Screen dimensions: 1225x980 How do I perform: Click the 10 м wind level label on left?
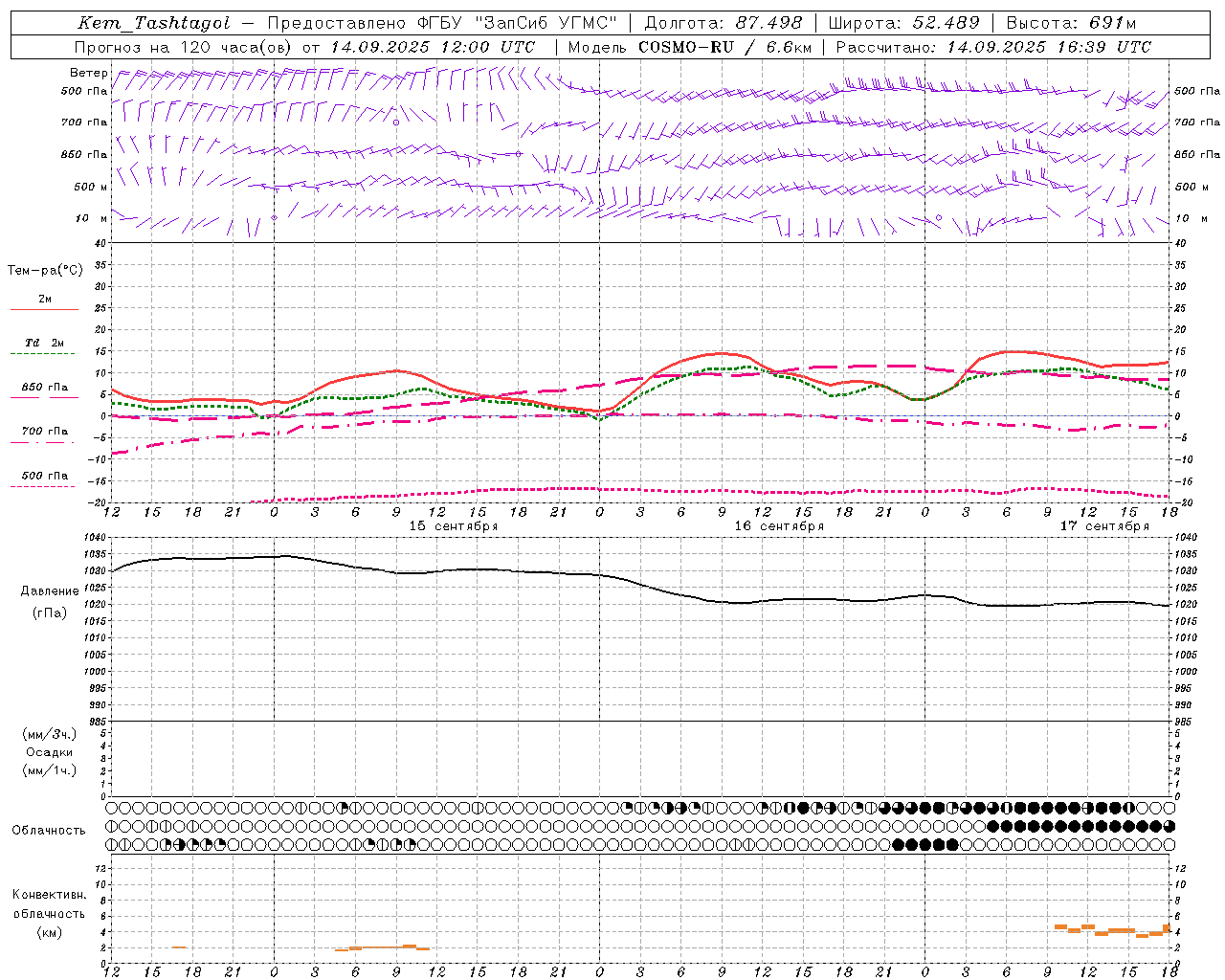[x=92, y=218]
